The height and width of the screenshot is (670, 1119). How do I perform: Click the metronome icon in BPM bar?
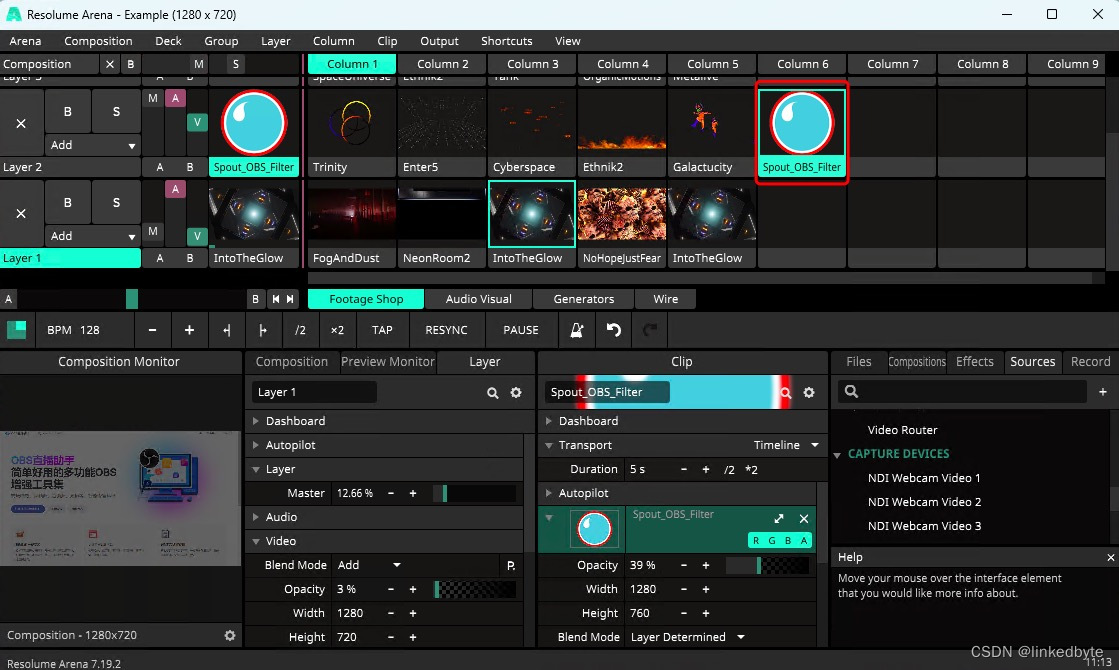577,330
